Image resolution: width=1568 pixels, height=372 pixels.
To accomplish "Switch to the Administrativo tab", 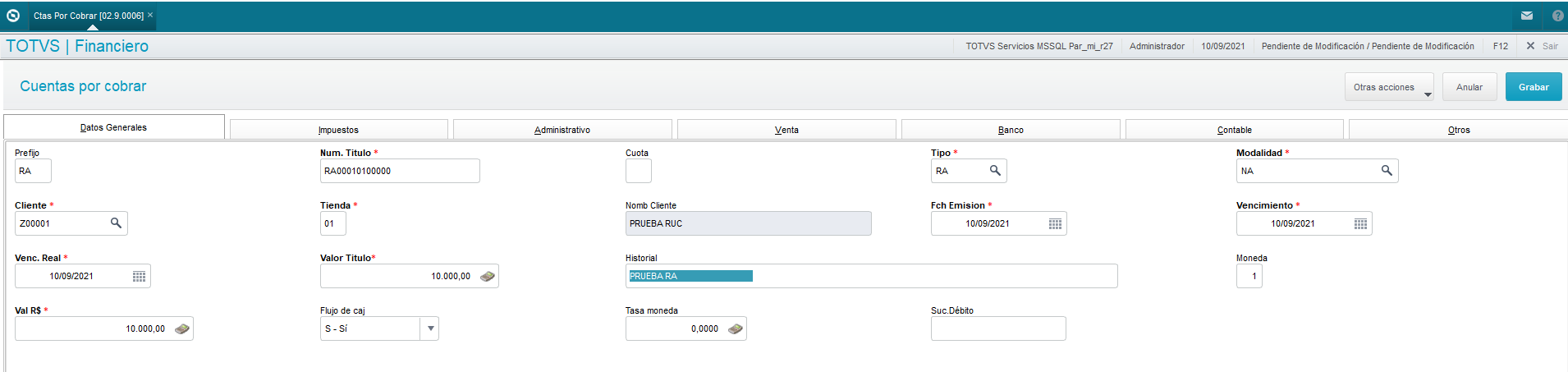I will 562,130.
